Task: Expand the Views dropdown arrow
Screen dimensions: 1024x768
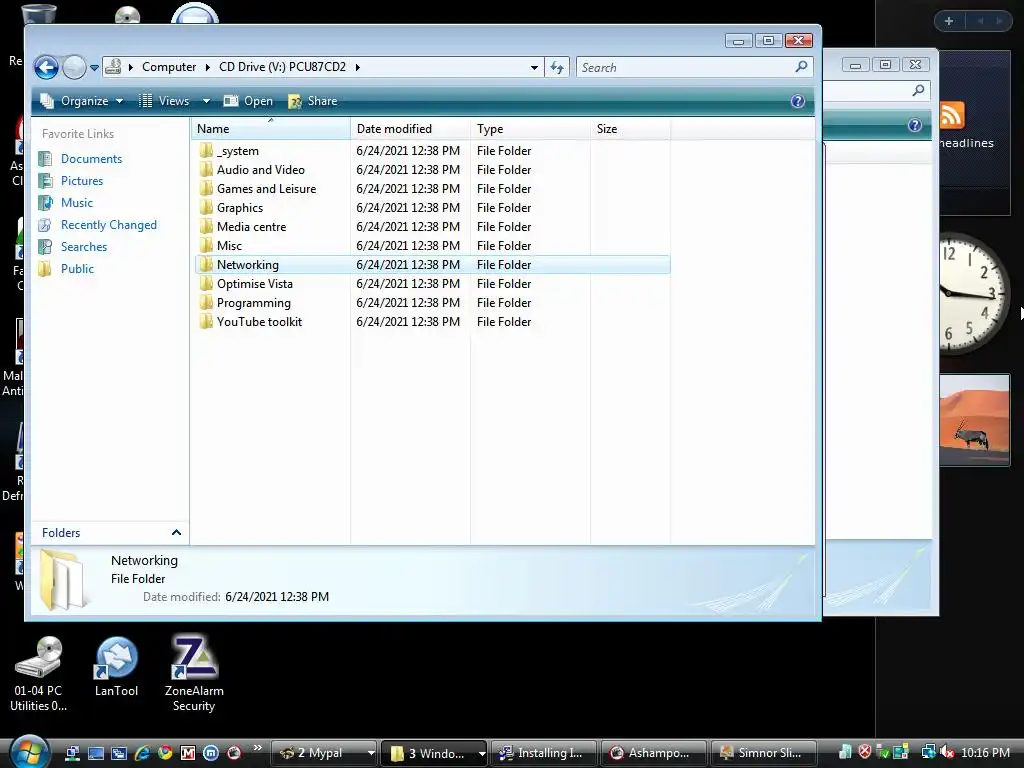Action: pyautogui.click(x=206, y=101)
